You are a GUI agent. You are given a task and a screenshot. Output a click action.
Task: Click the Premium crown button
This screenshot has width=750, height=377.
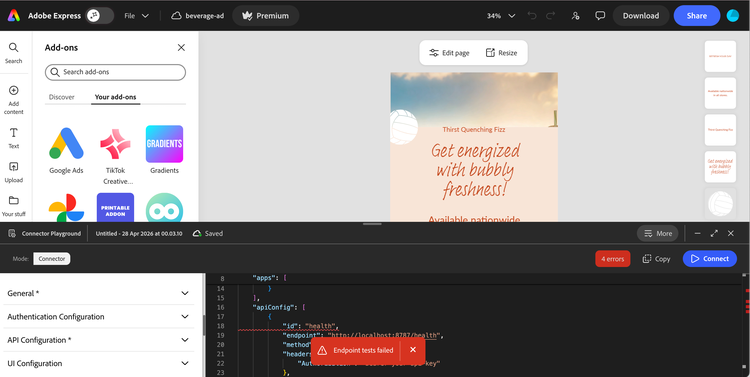(265, 16)
